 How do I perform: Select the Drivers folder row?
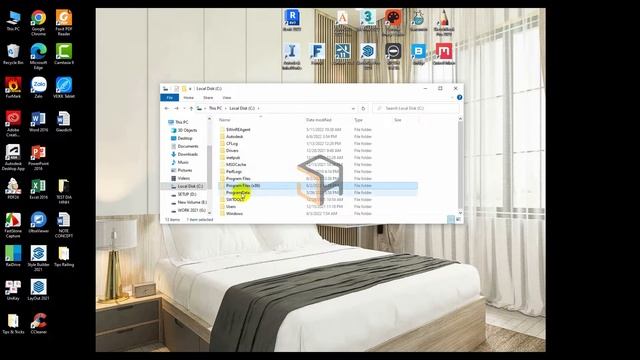pyautogui.click(x=318, y=151)
